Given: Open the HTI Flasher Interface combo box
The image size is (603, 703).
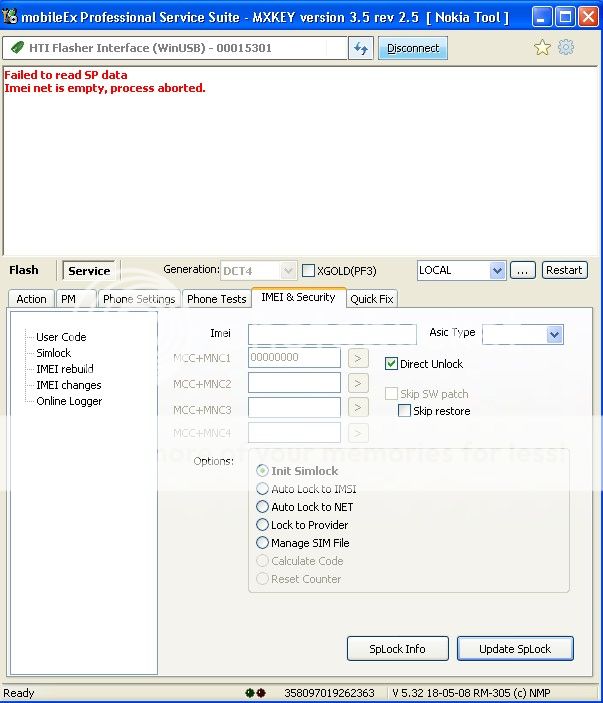Looking at the screenshot, I should coord(175,48).
